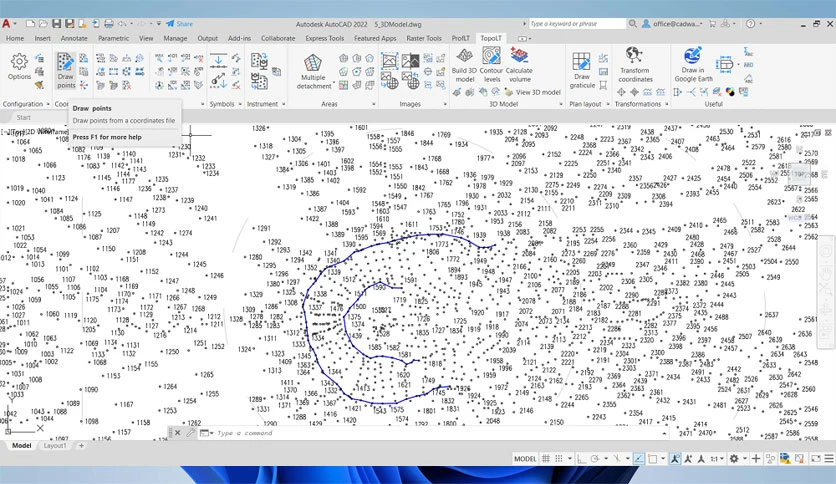Toggle drawing grid display in status bar
Screen dimensions: 836x484
(x=546, y=458)
